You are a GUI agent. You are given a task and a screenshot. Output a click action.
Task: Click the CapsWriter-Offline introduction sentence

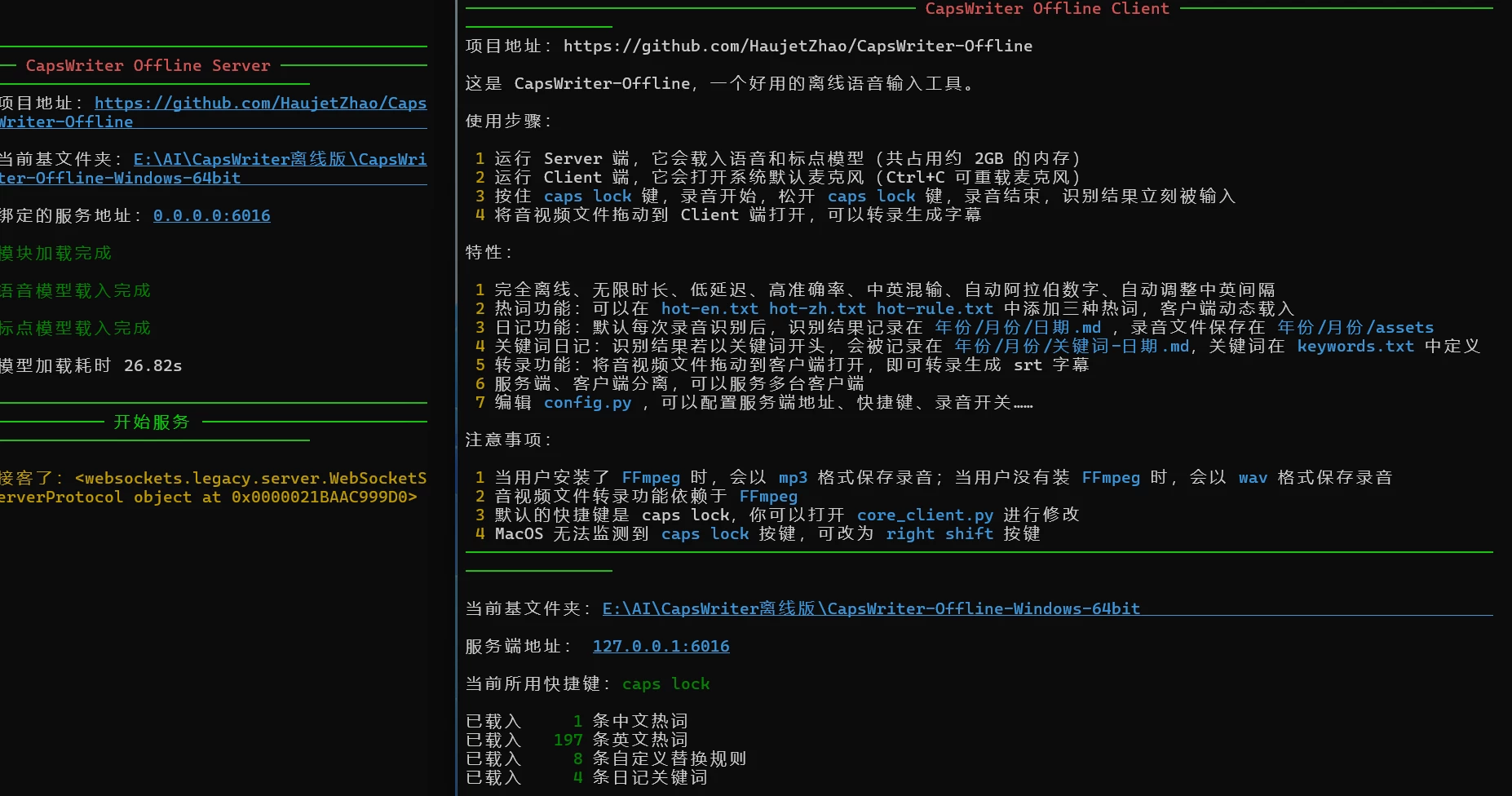coord(719,84)
